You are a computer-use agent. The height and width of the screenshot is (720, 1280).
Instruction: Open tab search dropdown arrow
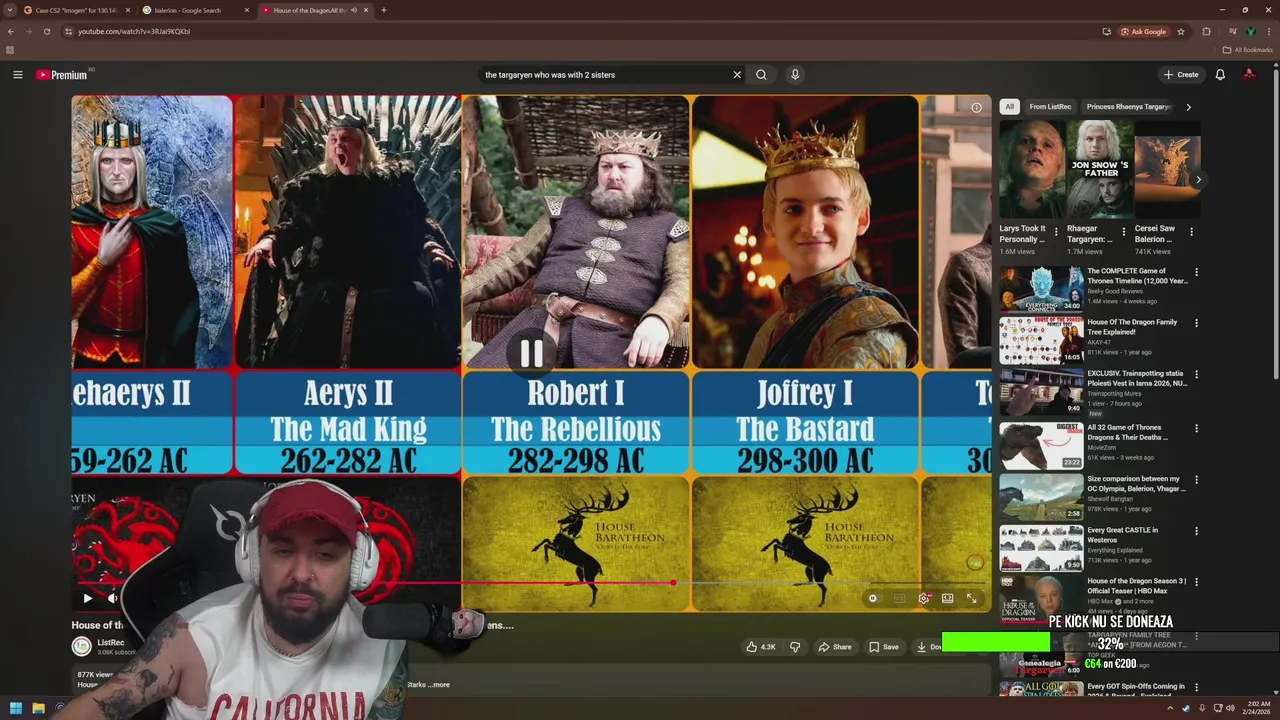(x=10, y=10)
